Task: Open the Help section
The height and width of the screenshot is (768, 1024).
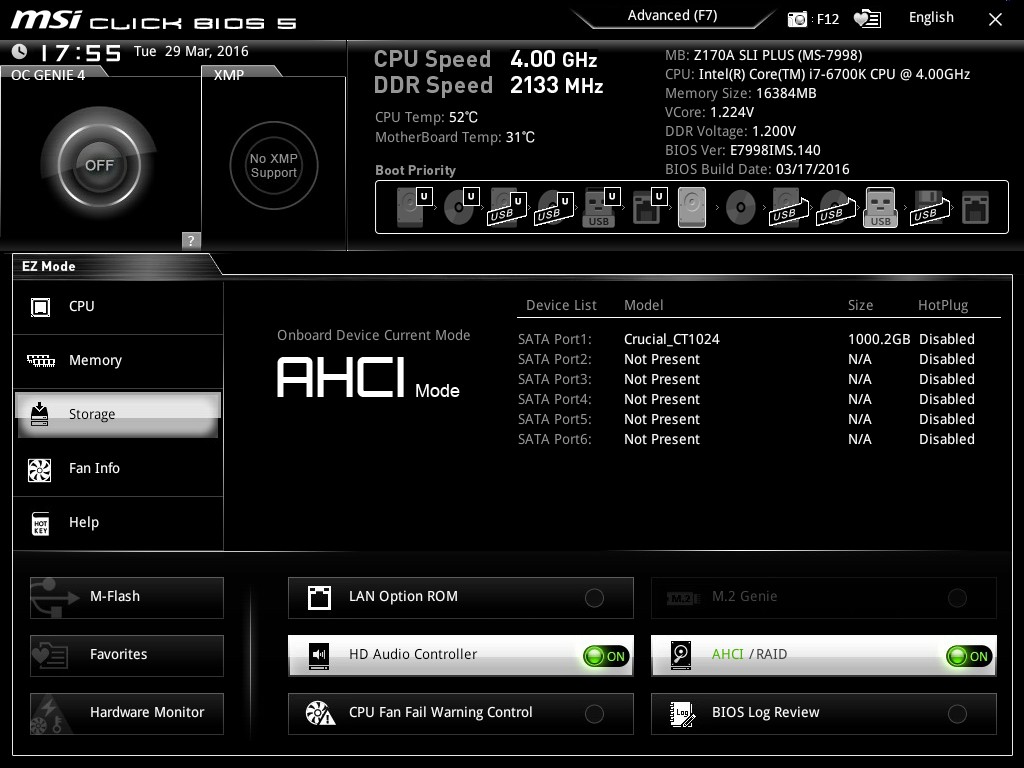Action: point(118,523)
